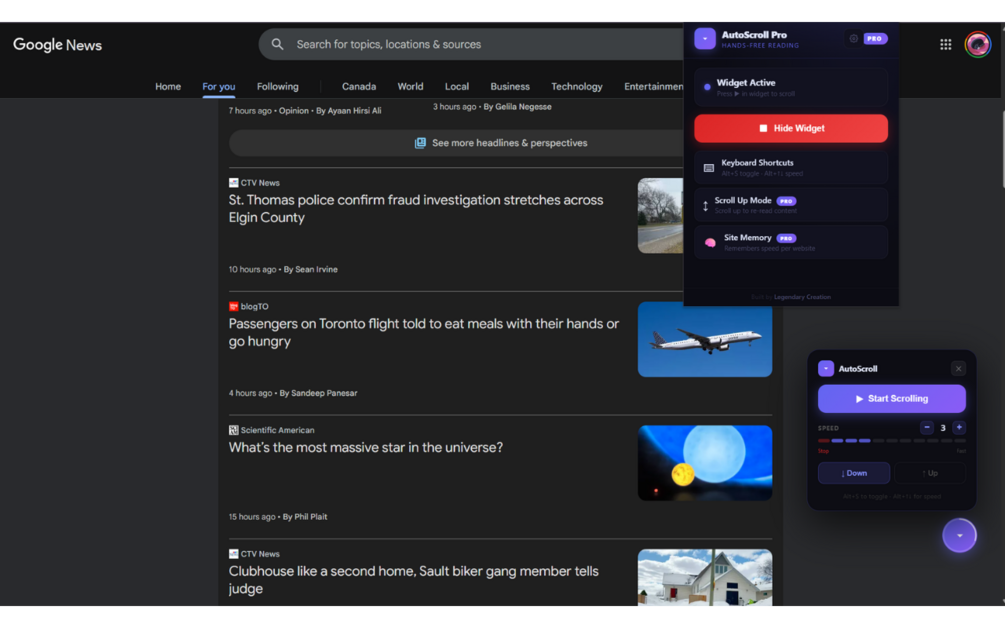Click the AutoScroll widget logo icon
This screenshot has width=1005, height=628.
click(x=826, y=368)
